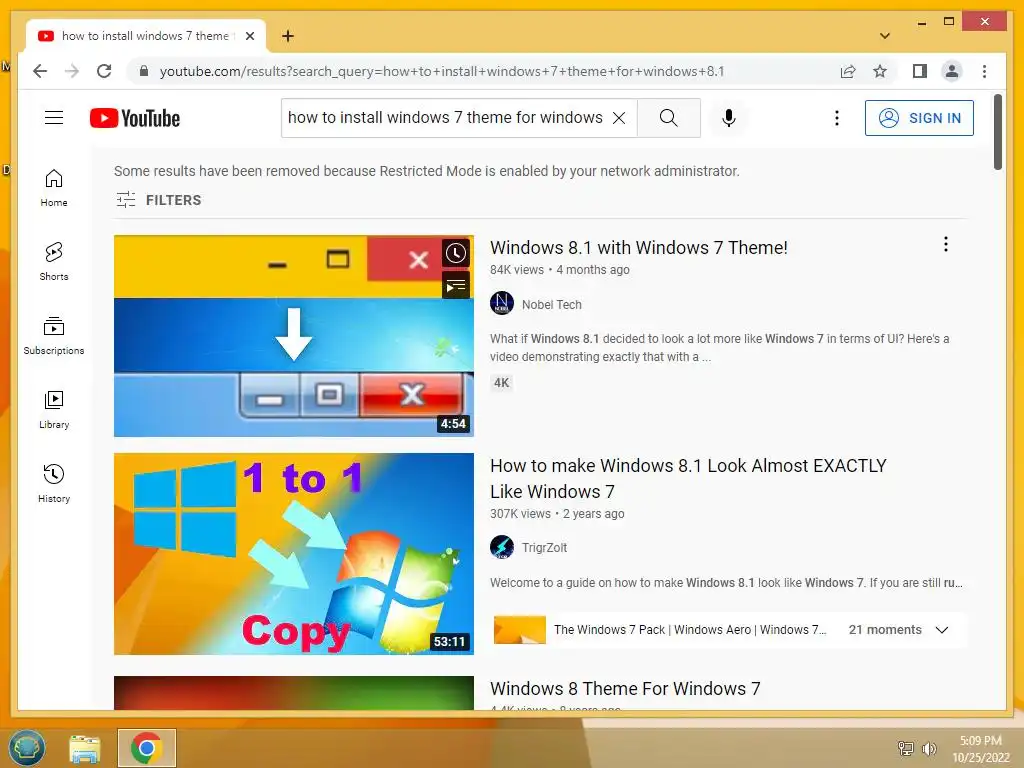
Task: Click the 4:54 video thumbnail
Action: (x=293, y=336)
